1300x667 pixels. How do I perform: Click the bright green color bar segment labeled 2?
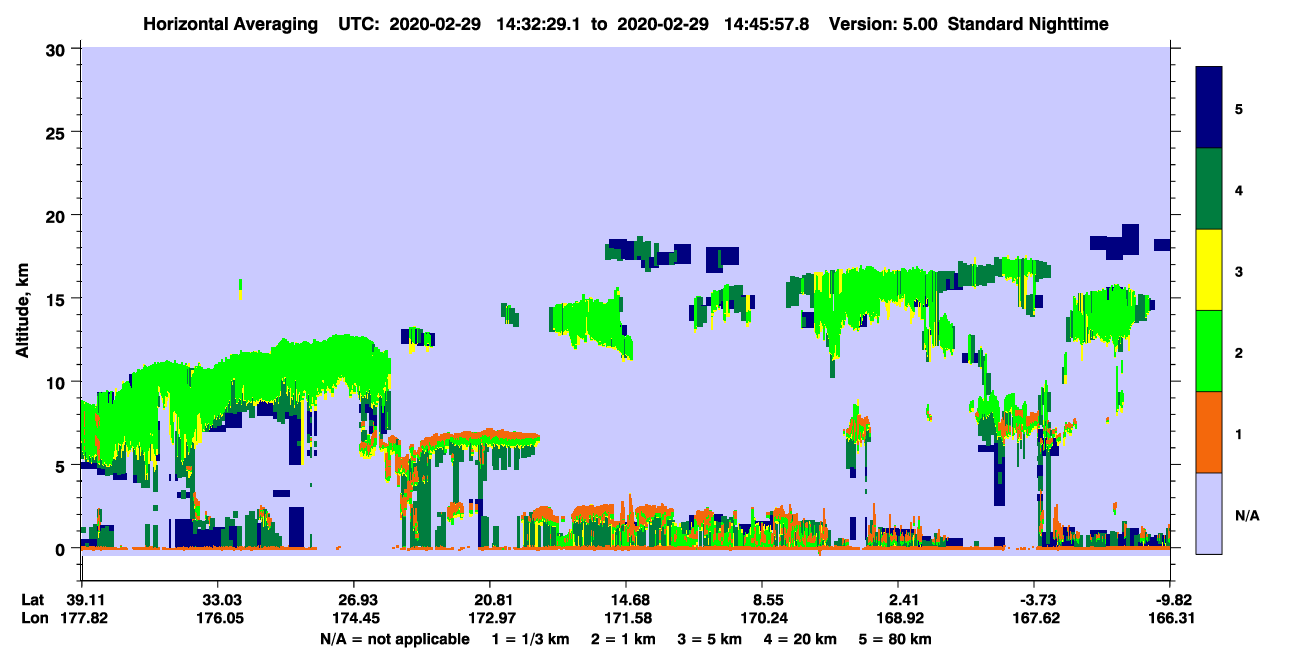click(x=1209, y=351)
